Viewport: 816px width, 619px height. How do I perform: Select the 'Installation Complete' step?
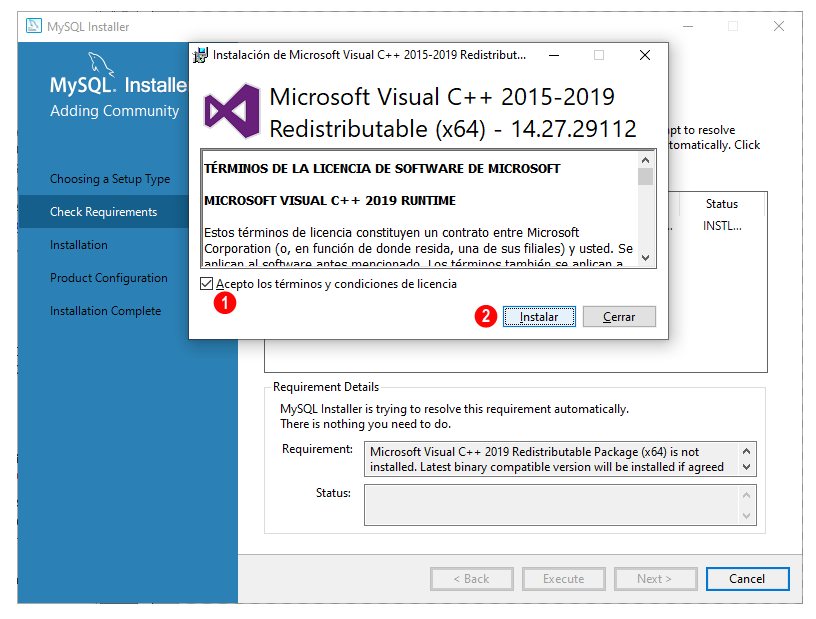(106, 311)
